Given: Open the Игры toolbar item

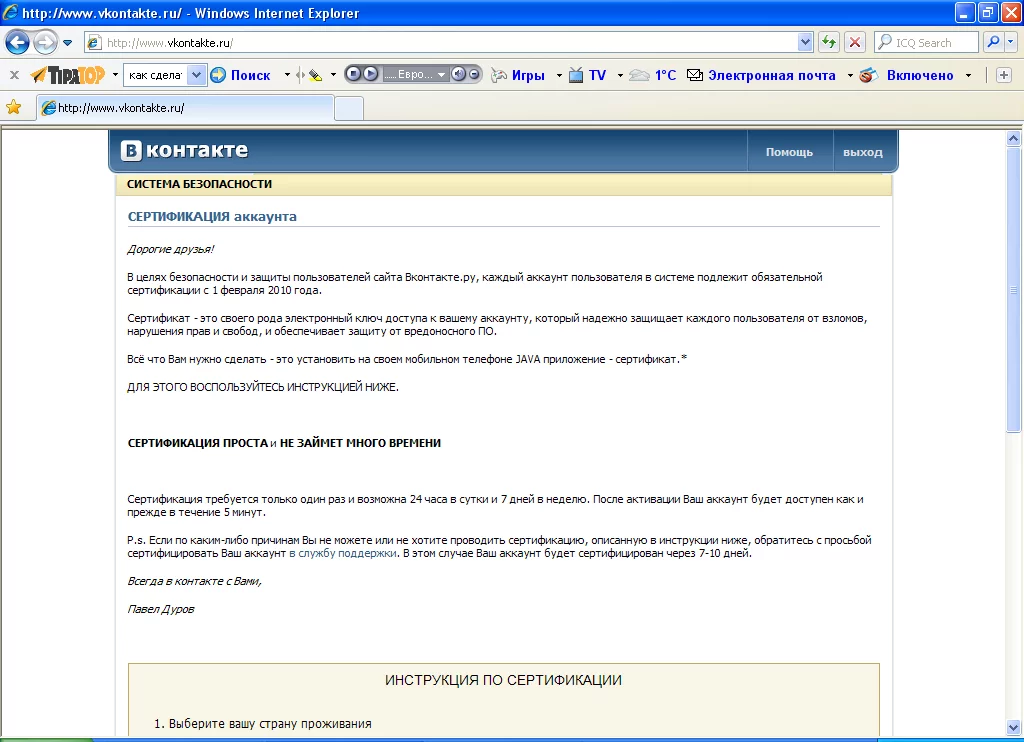Looking at the screenshot, I should coord(519,75).
